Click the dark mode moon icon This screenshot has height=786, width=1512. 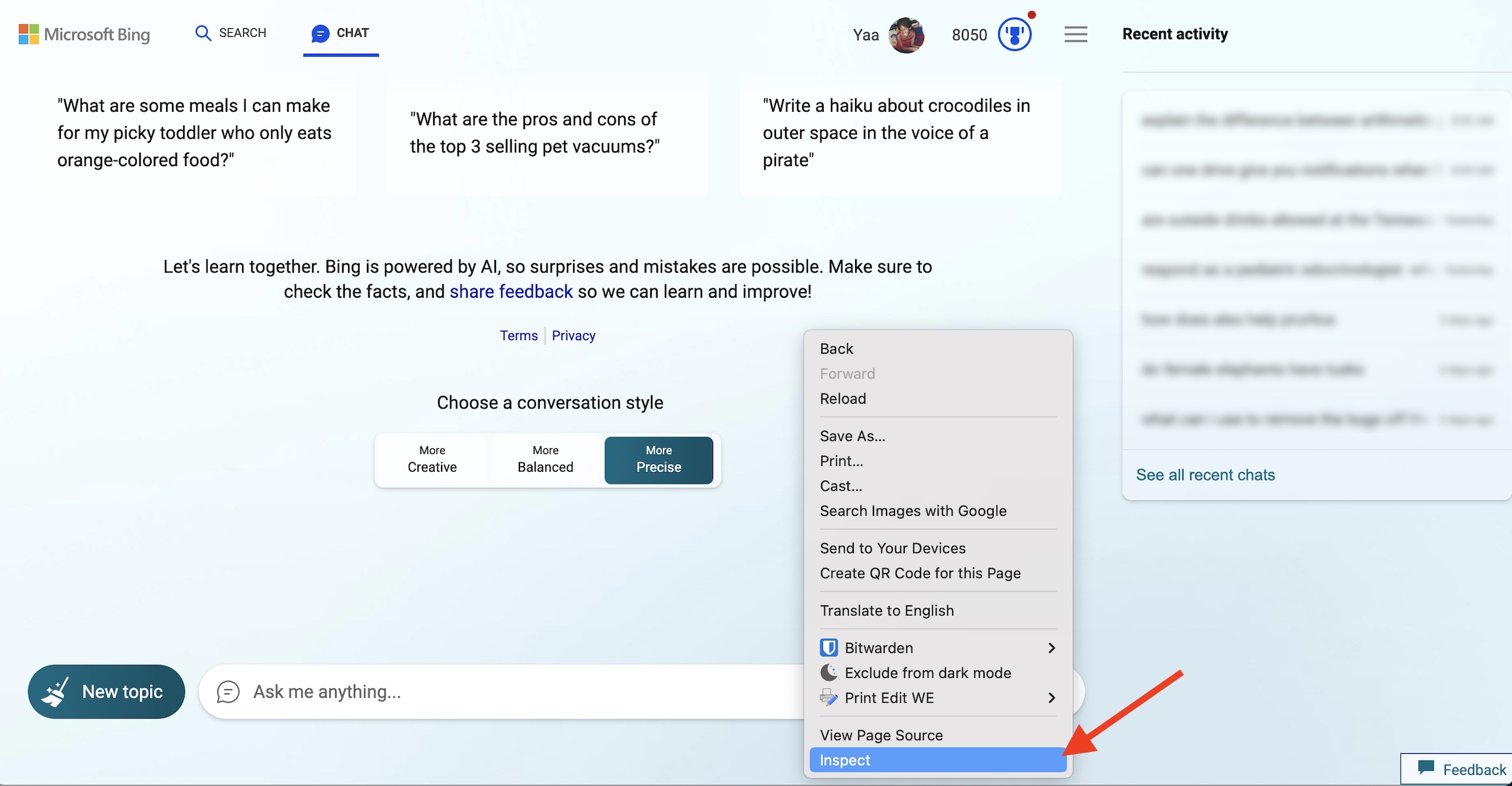coord(828,672)
